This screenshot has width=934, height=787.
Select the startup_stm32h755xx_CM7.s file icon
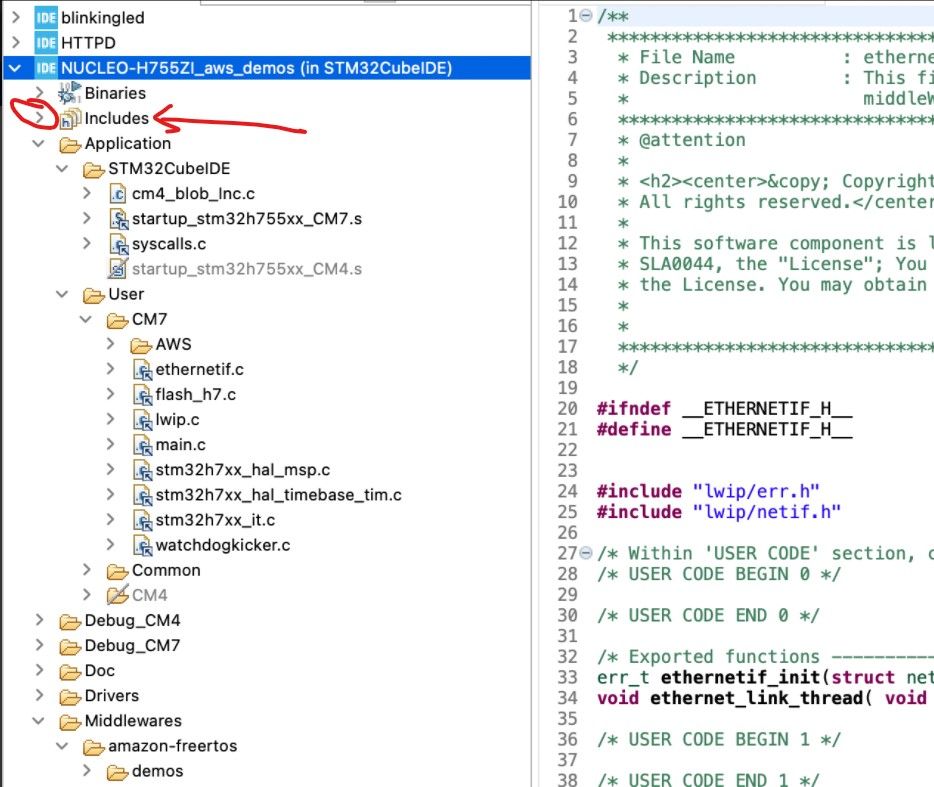coord(118,219)
